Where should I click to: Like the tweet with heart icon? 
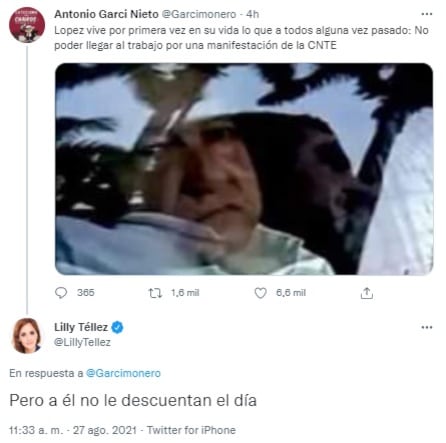(x=260, y=293)
